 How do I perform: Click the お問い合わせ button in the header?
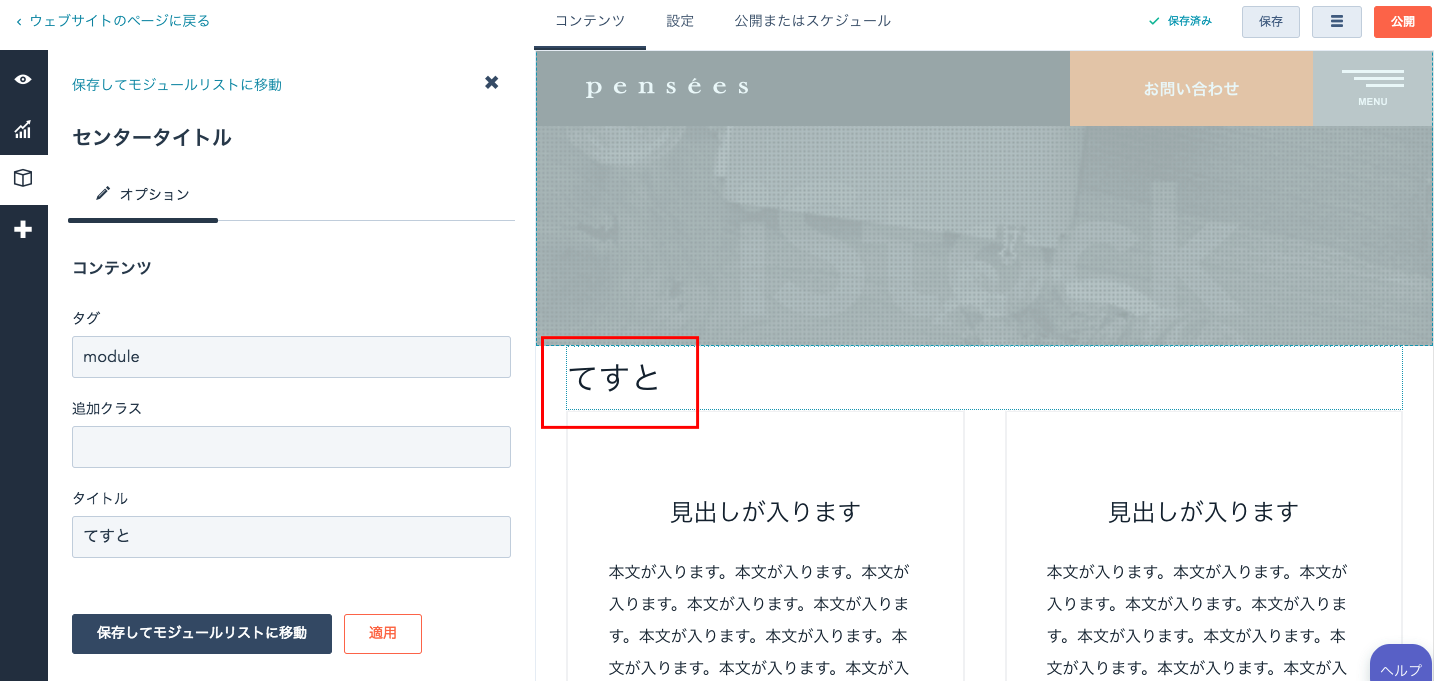(1191, 88)
